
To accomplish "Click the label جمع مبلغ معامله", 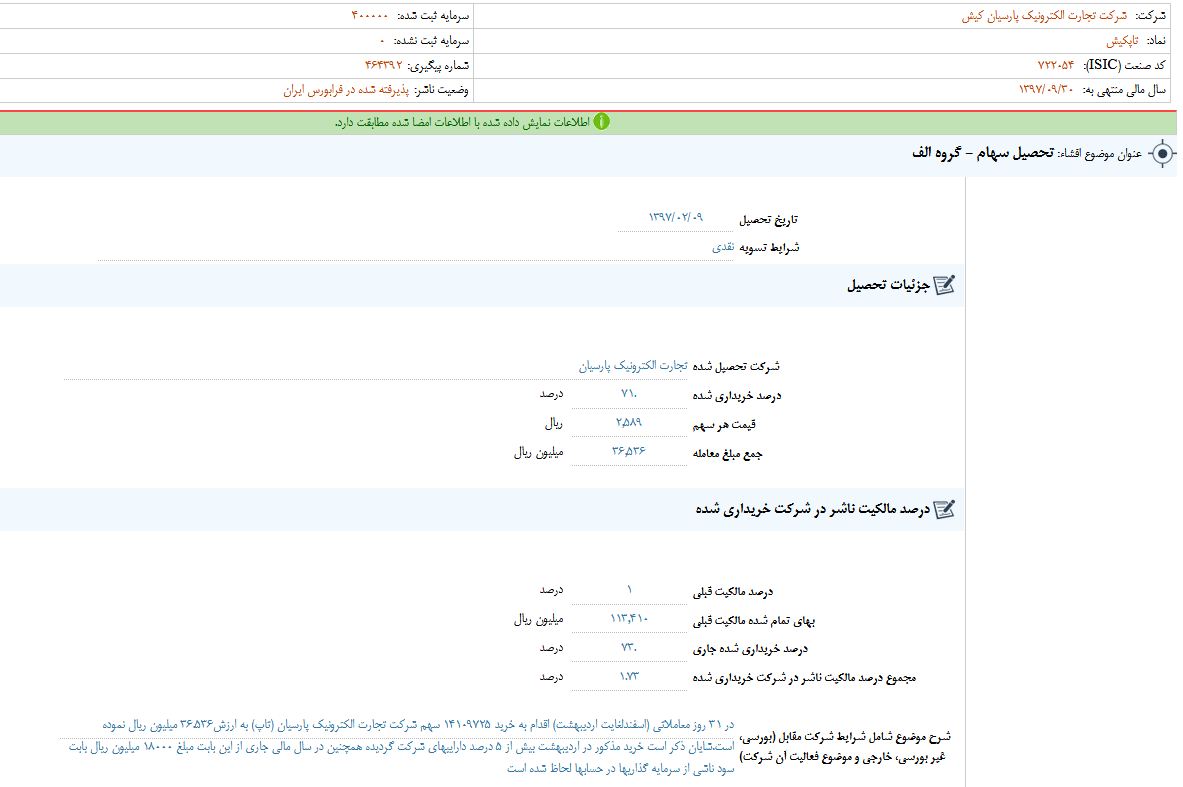I will click(727, 453).
